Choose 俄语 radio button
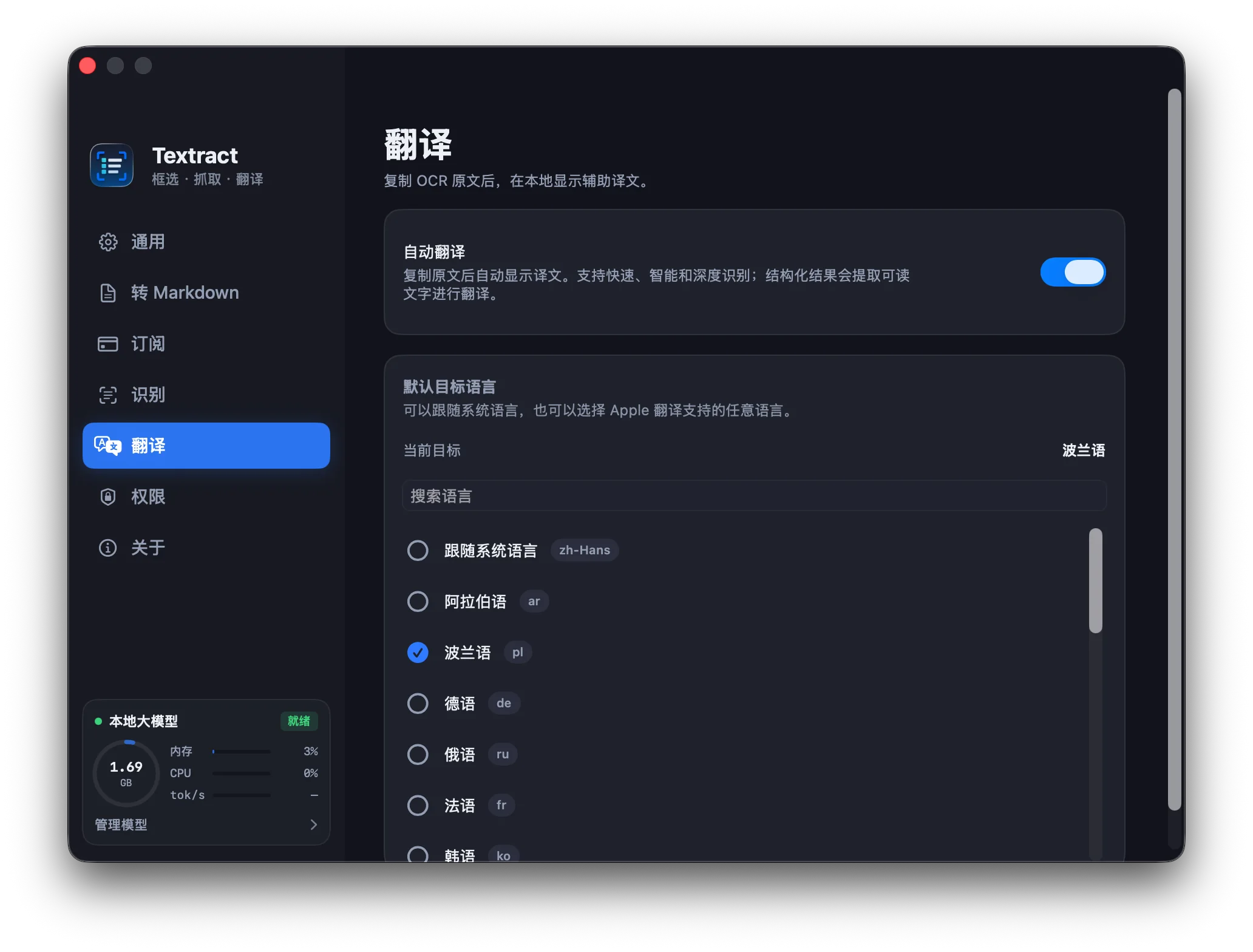 coord(418,755)
